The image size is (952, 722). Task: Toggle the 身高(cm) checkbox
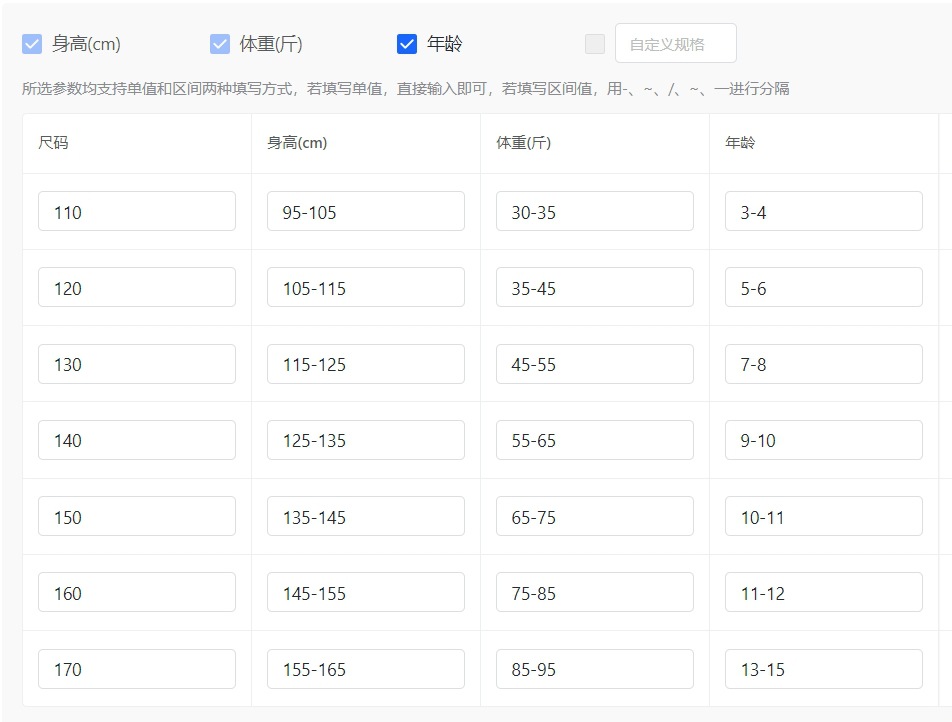click(32, 44)
